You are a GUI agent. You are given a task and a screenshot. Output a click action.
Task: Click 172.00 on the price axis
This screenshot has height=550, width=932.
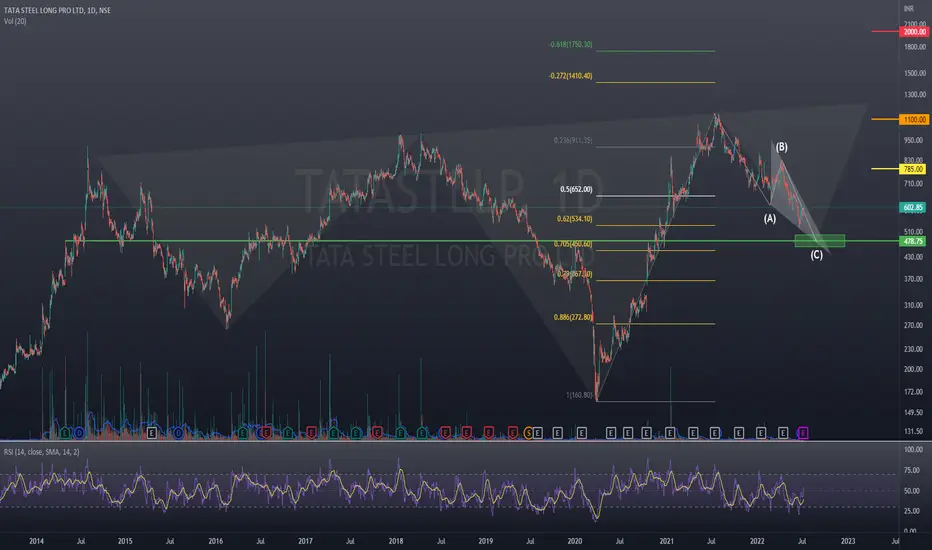915,392
